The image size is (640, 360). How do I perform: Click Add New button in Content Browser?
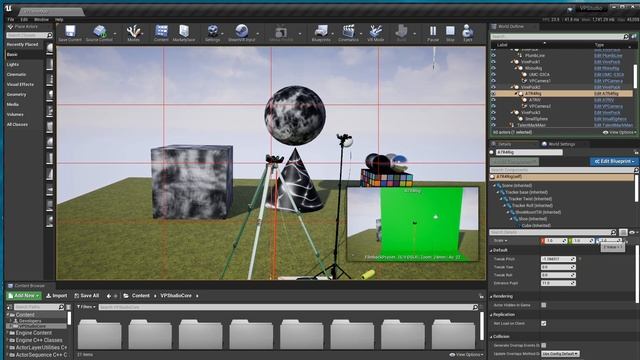[x=24, y=296]
